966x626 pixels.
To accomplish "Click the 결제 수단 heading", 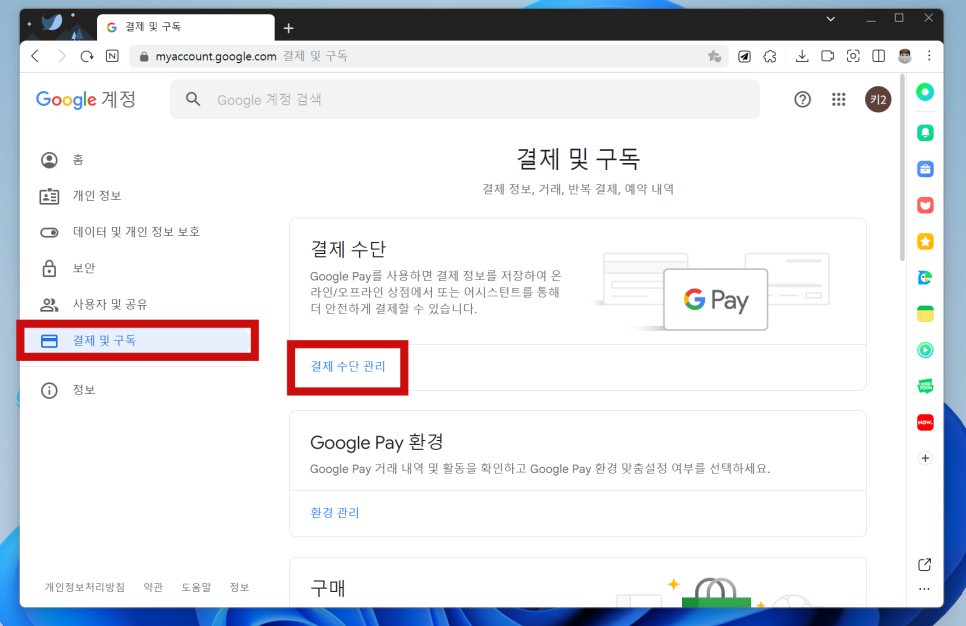I will (x=348, y=249).
